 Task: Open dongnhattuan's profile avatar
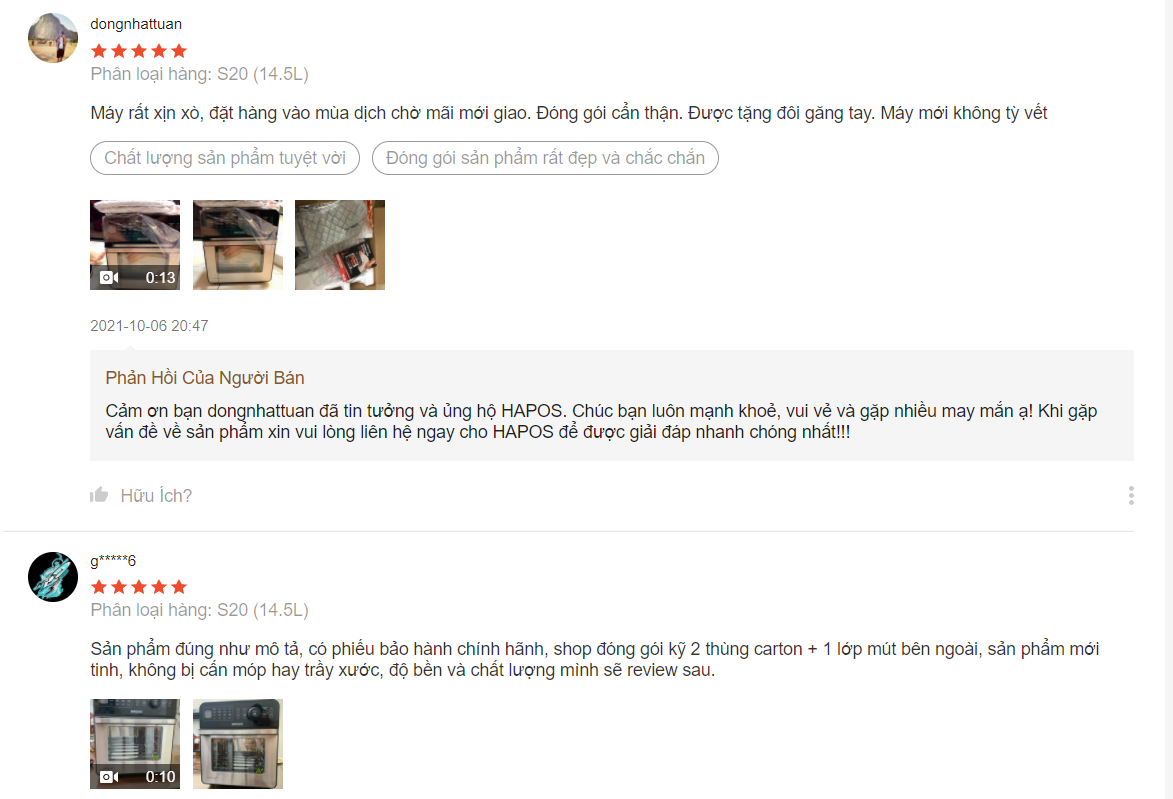53,37
